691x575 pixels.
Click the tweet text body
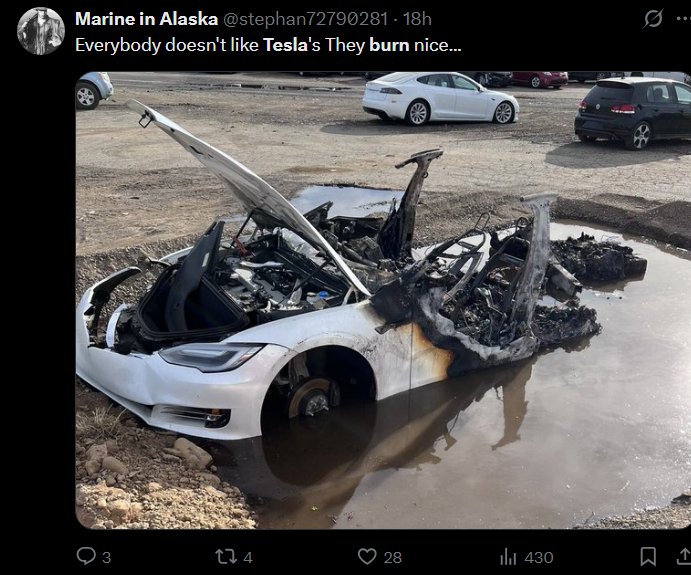[268, 45]
